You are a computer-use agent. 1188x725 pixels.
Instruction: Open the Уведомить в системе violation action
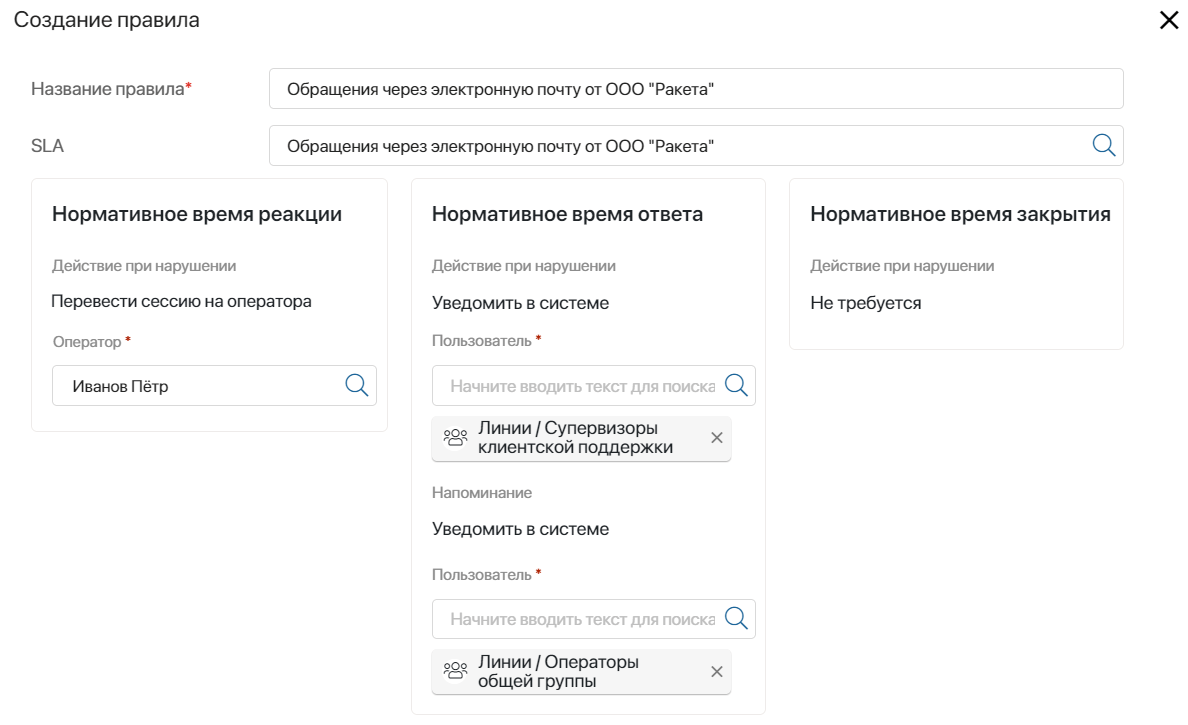click(x=520, y=303)
